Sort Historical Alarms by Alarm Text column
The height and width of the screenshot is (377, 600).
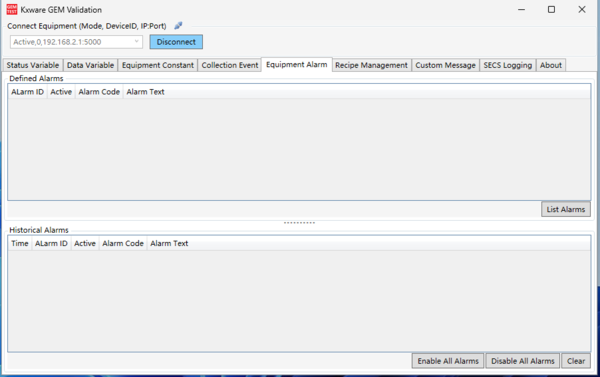(x=169, y=243)
